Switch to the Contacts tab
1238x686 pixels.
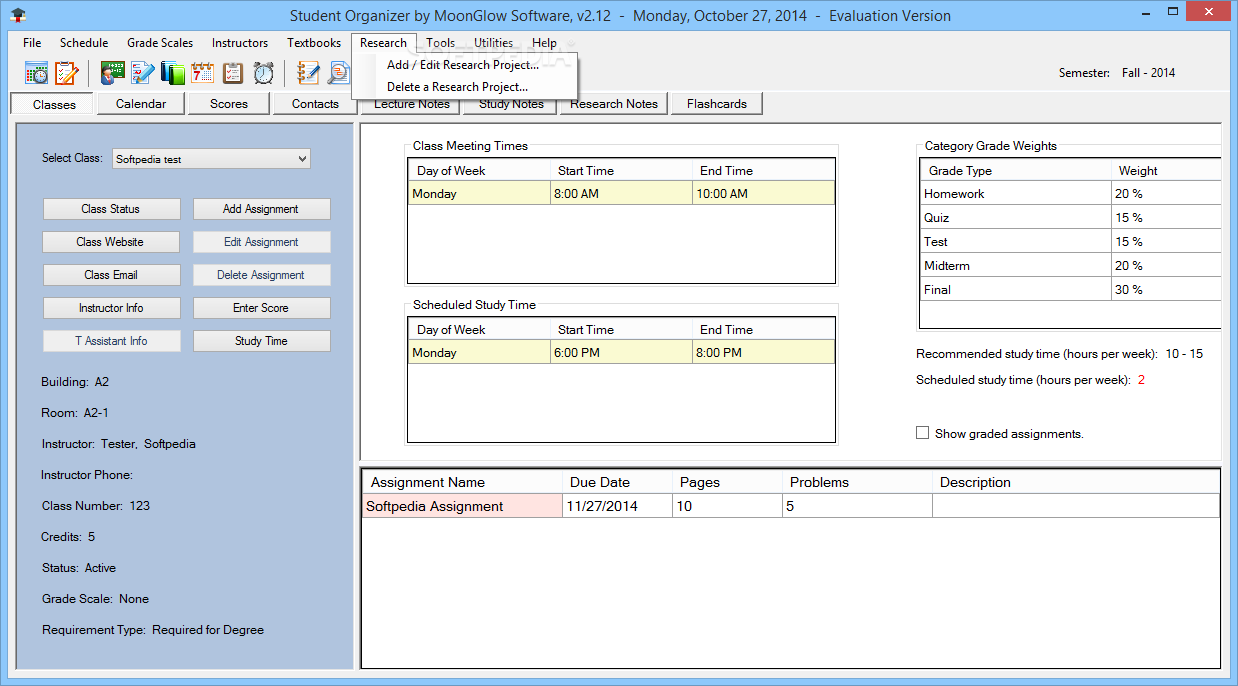(x=316, y=103)
